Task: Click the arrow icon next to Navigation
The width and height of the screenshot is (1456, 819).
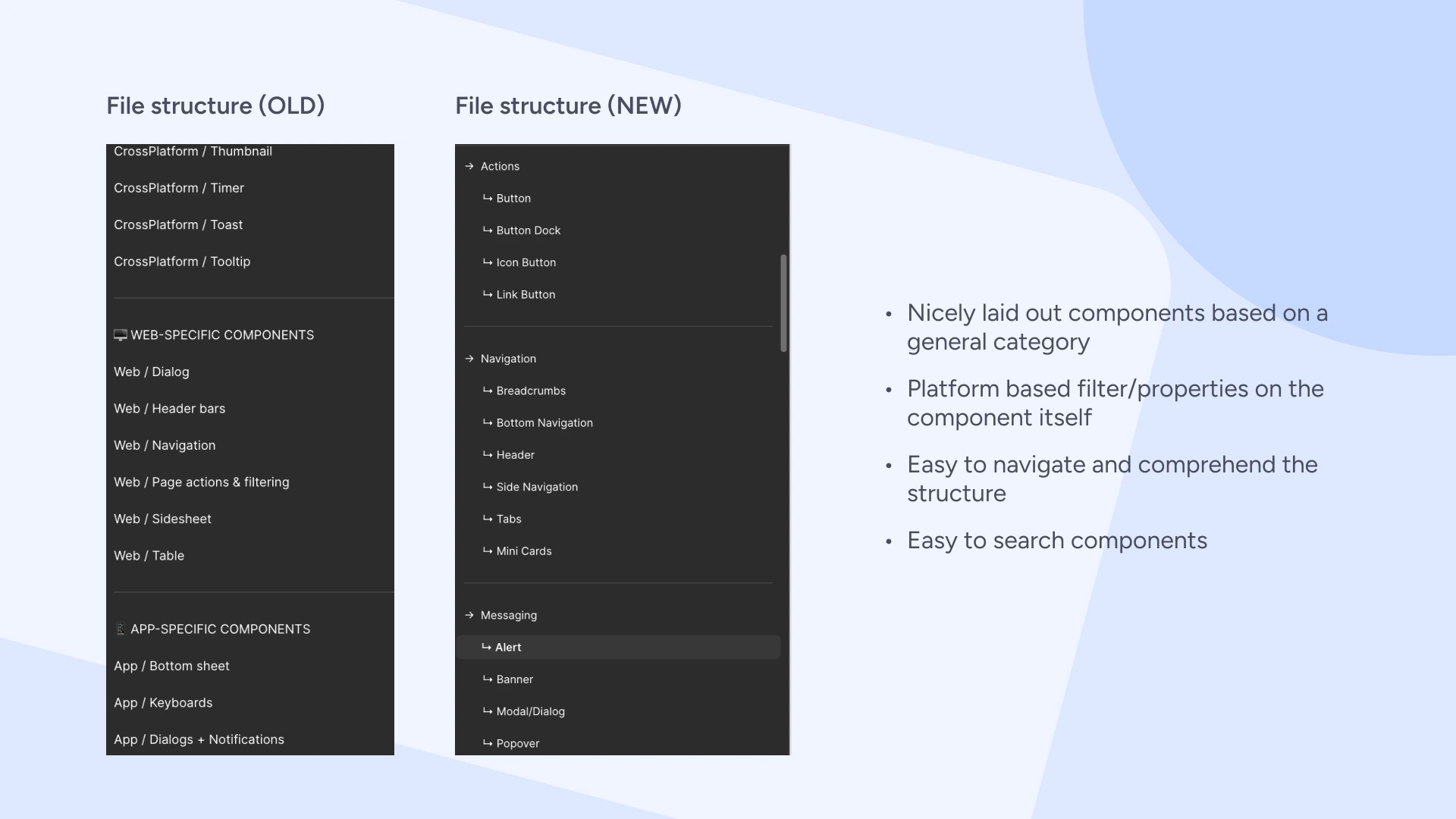Action: pos(469,358)
